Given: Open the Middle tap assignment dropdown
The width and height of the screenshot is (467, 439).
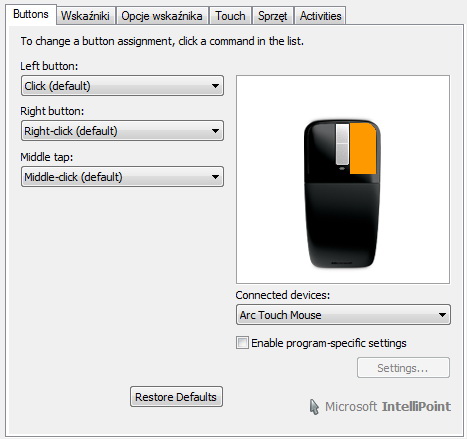Looking at the screenshot, I should pyautogui.click(x=122, y=177).
